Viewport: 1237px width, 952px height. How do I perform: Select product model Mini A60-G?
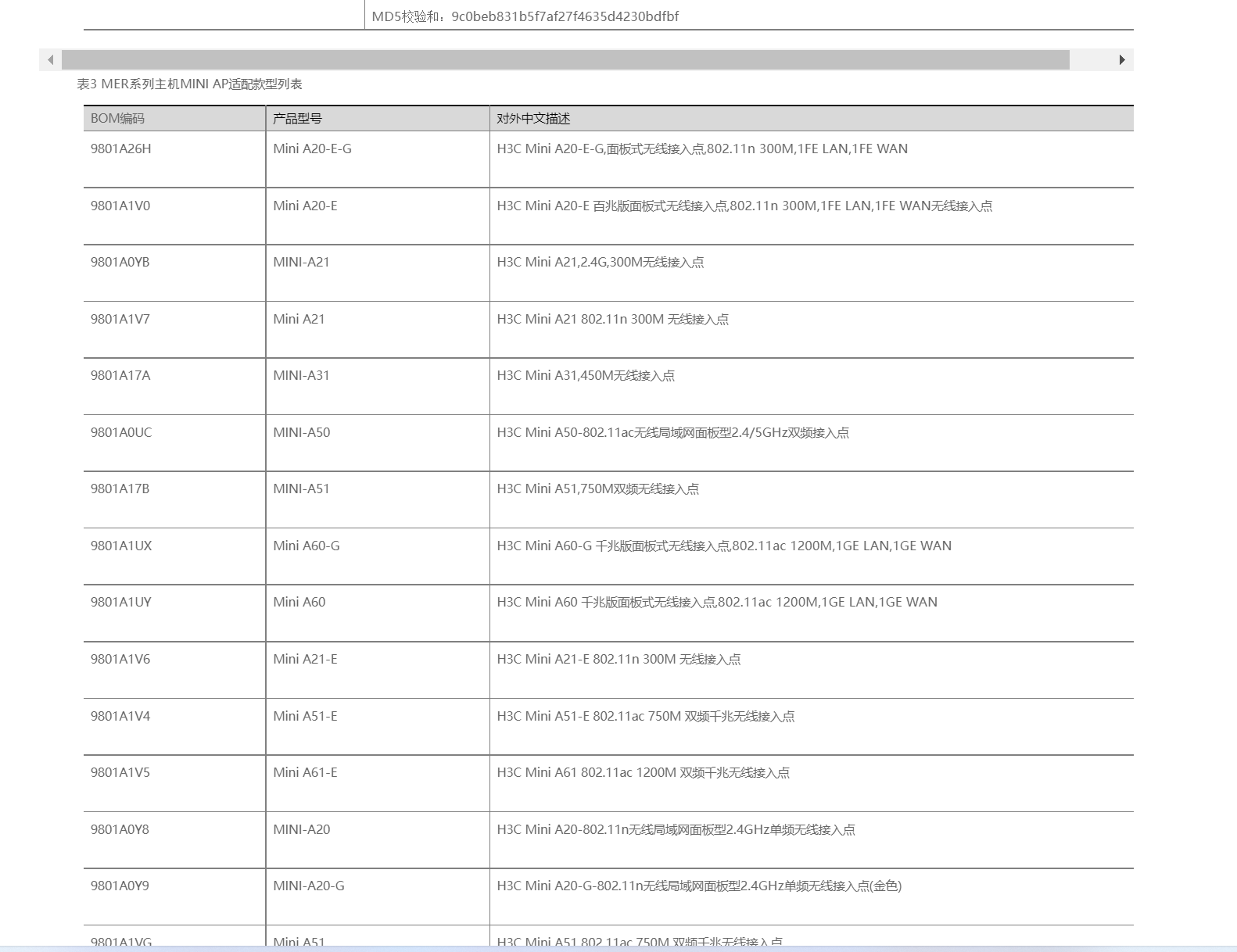click(307, 546)
